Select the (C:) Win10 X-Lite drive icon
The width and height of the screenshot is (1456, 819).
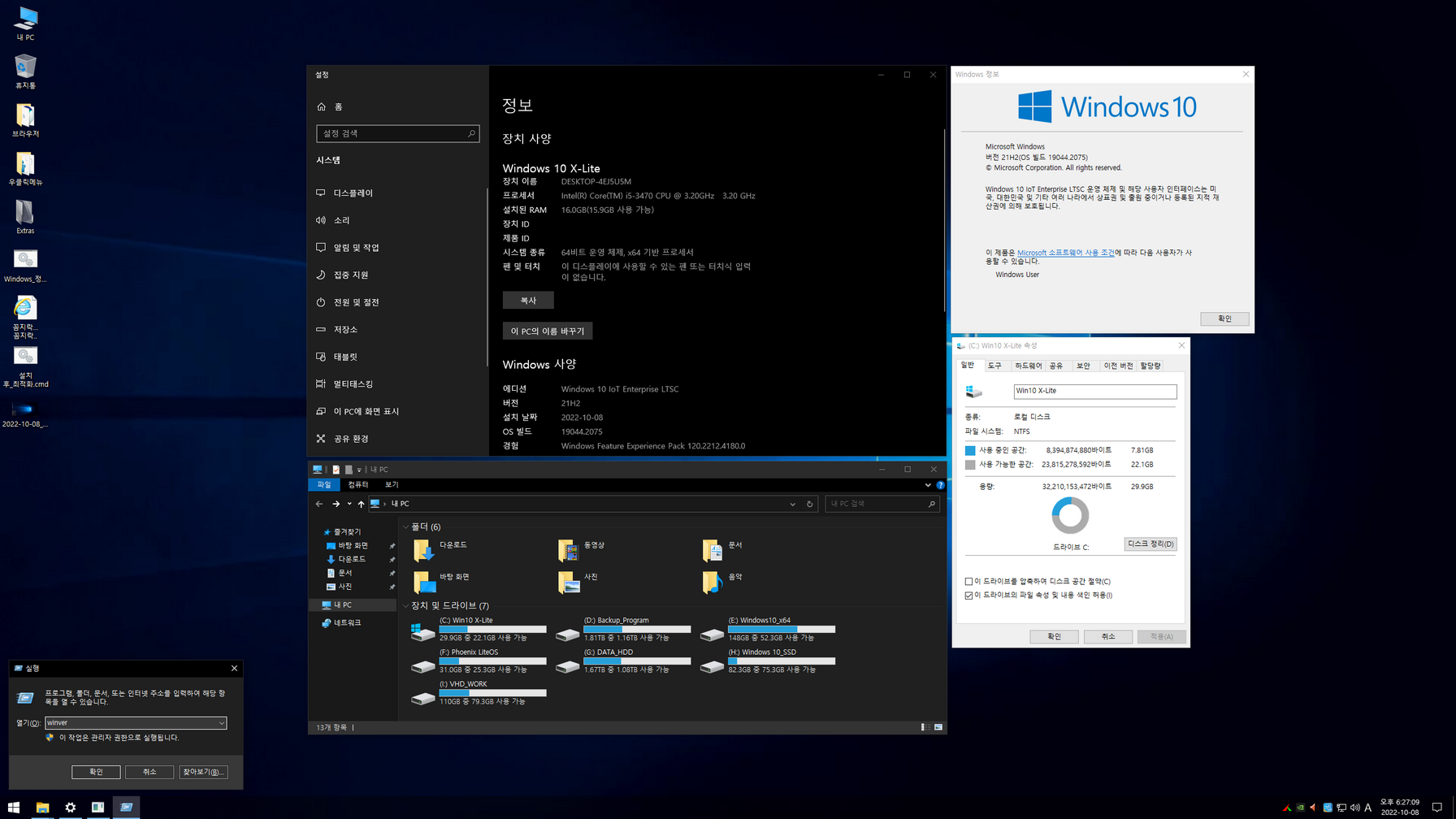[422, 631]
